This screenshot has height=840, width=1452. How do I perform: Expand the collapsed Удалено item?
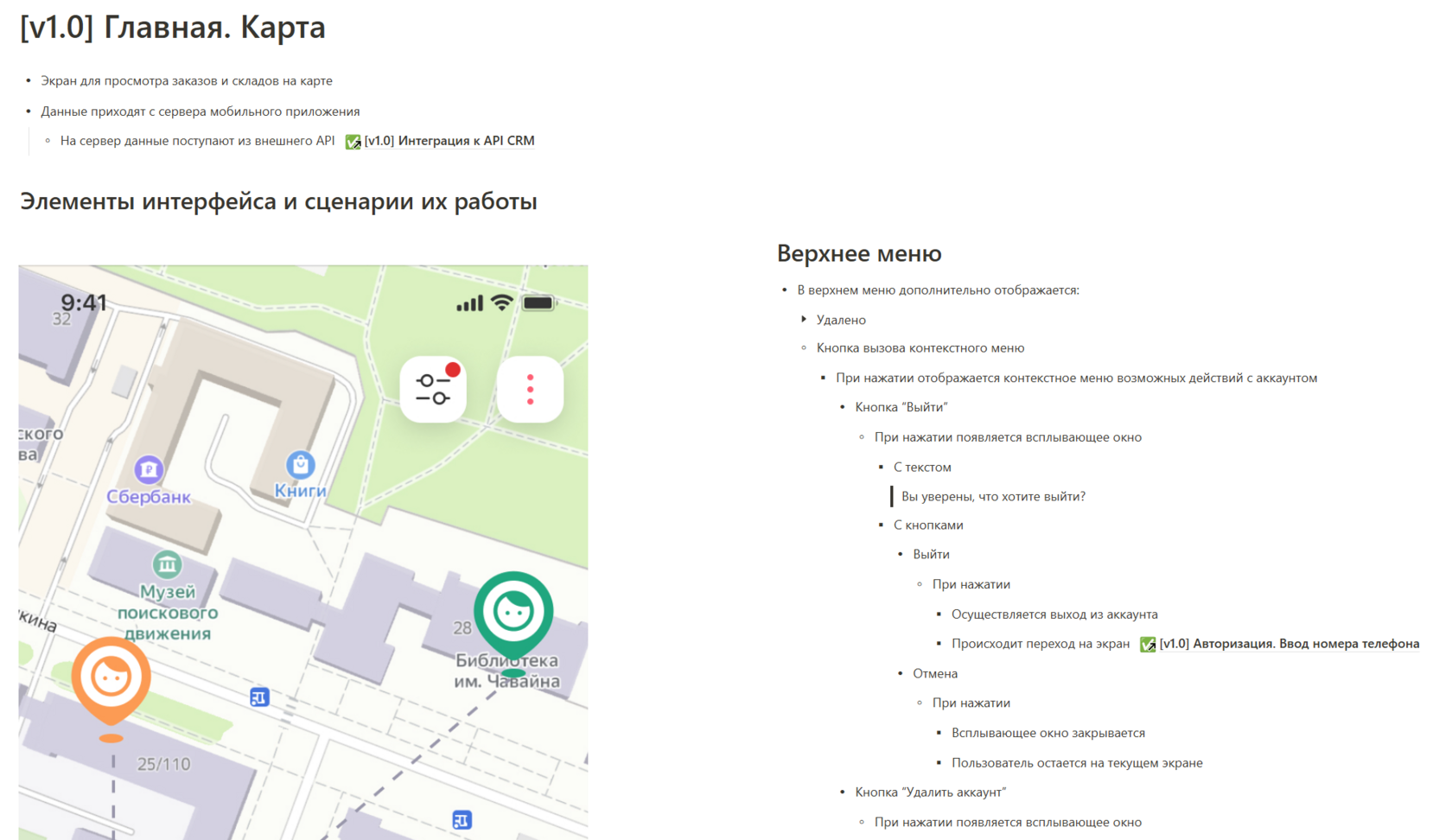click(804, 320)
